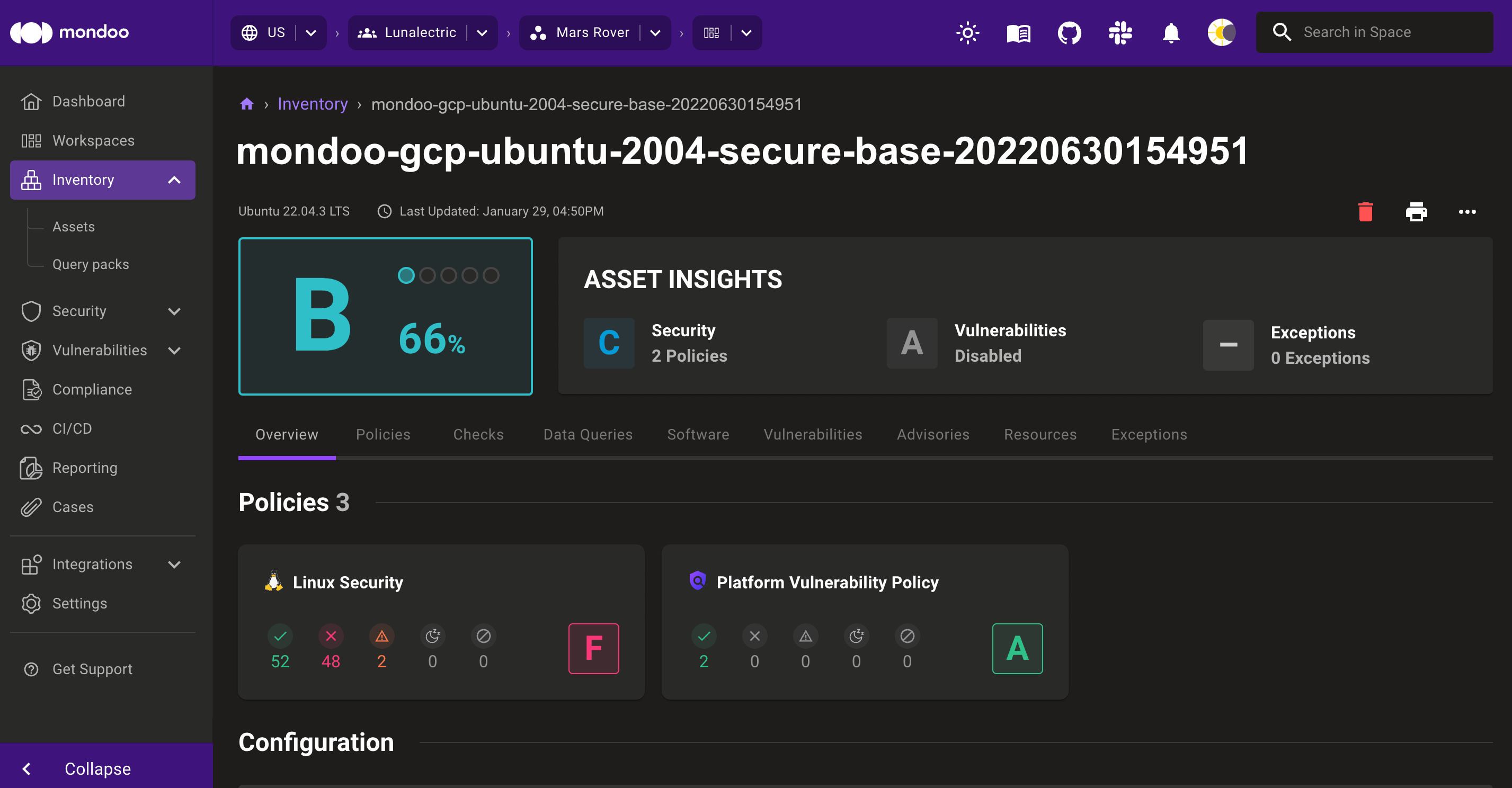Click the more options ellipsis icon
The width and height of the screenshot is (1512, 788).
(x=1468, y=212)
